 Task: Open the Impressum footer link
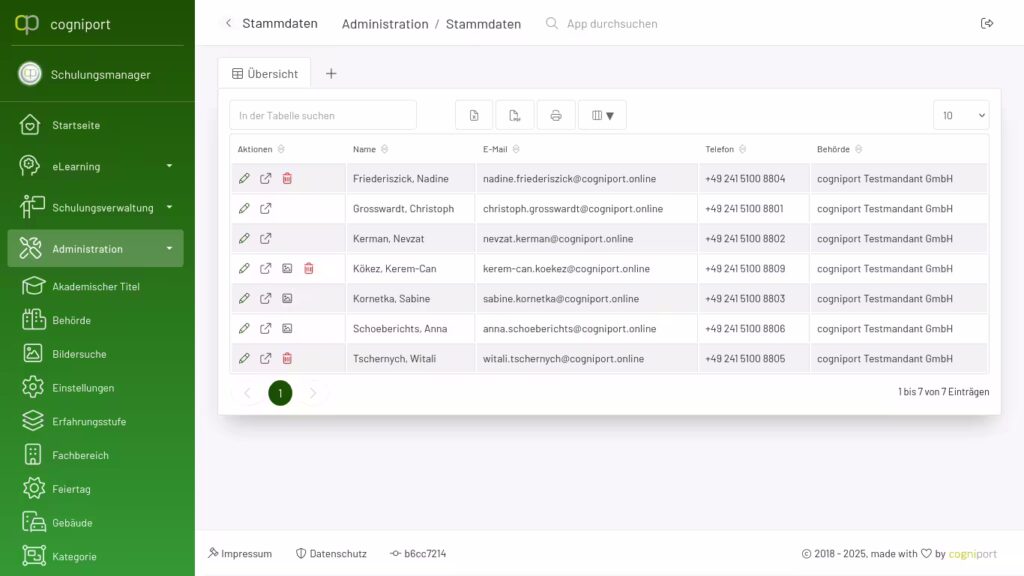[240, 554]
